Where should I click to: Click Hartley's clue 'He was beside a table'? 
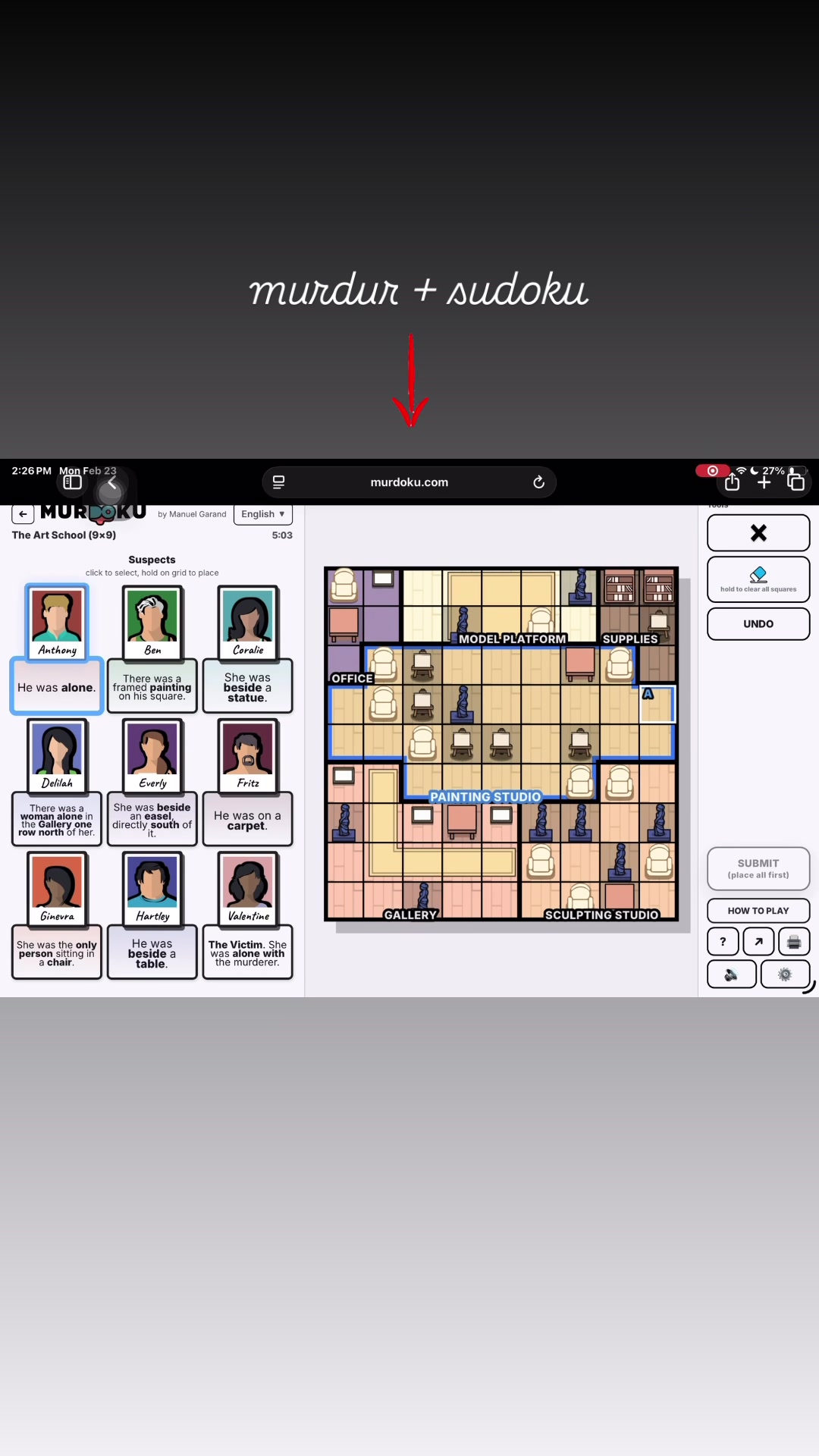pos(152,953)
